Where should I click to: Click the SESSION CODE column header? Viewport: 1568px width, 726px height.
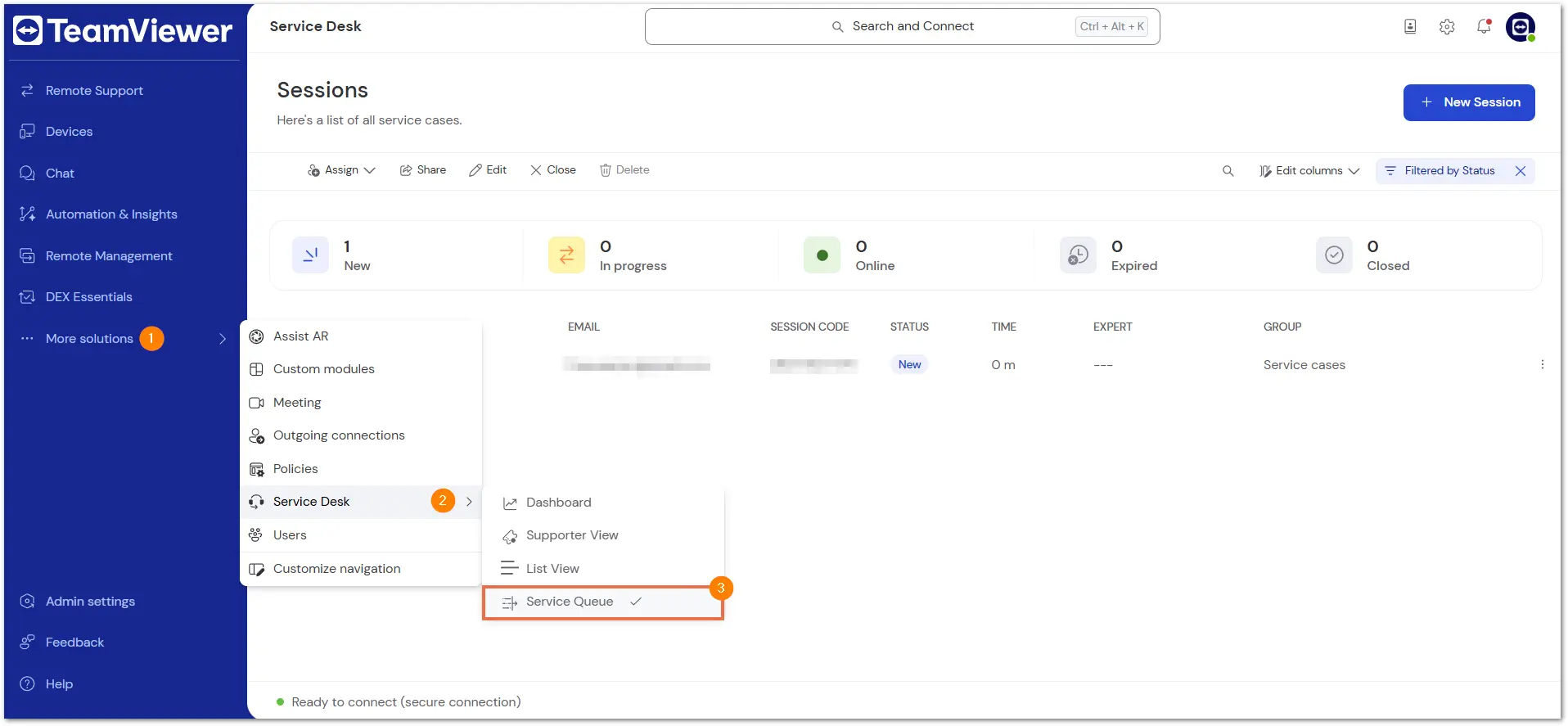point(809,327)
